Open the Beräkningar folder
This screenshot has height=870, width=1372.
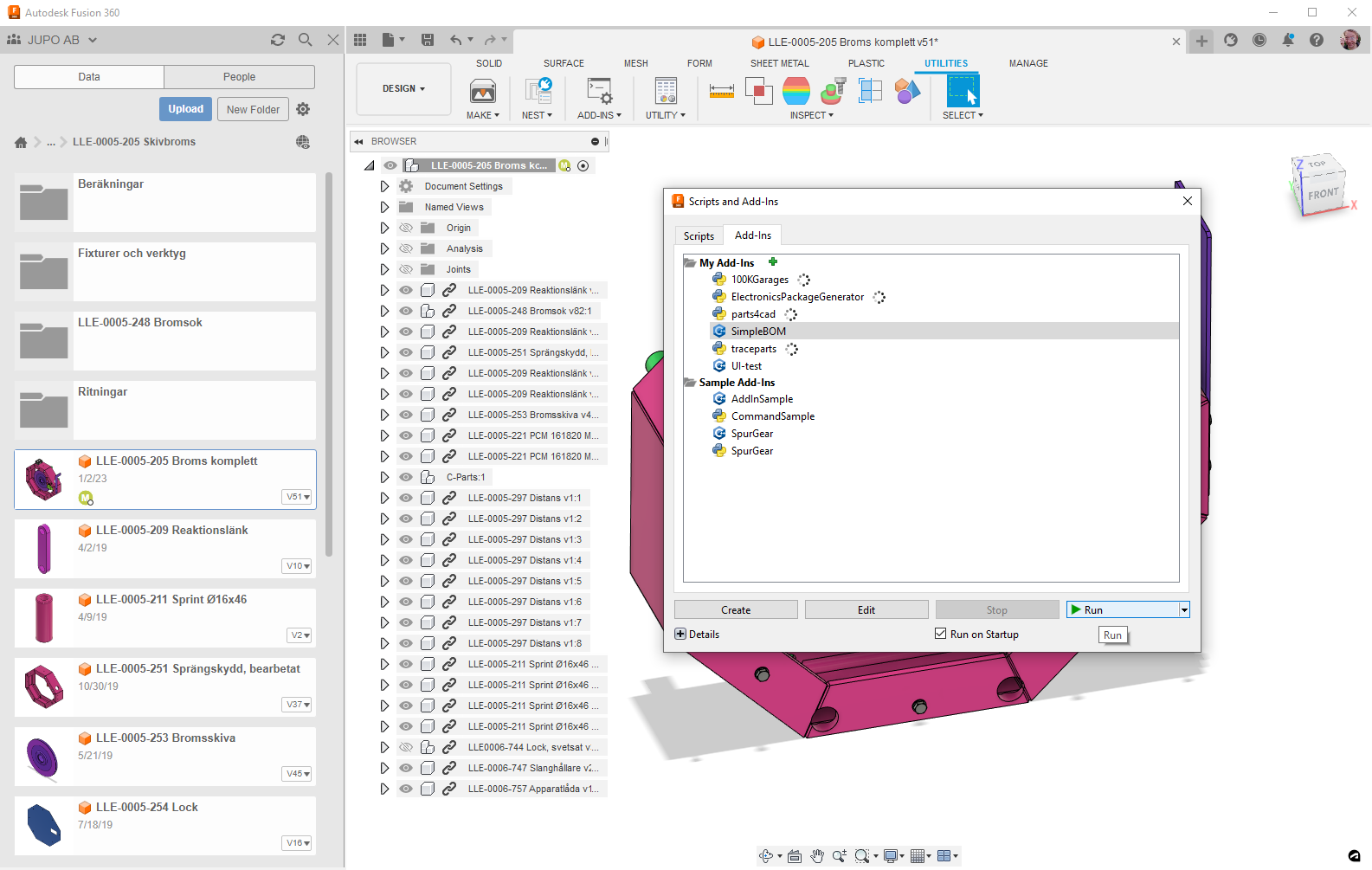(165, 203)
